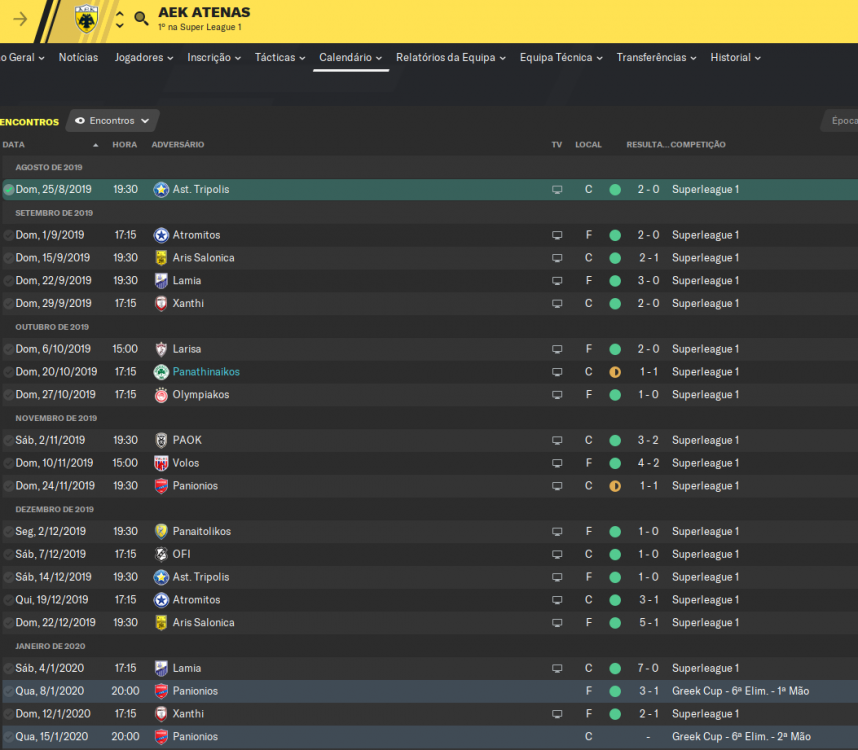This screenshot has width=858, height=750.
Task: Open the Calendário tab
Action: [x=351, y=57]
